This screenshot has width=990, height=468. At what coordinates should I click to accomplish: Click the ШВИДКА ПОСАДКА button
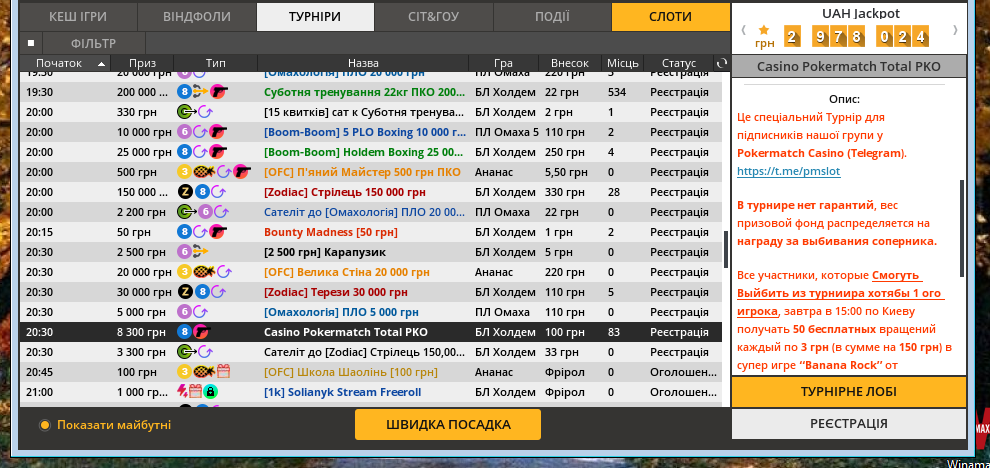pos(448,424)
